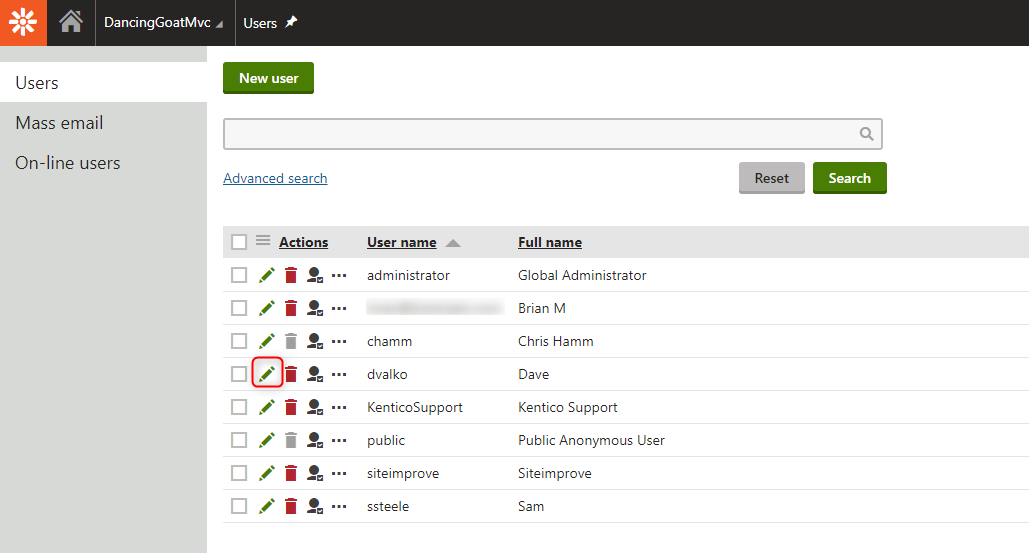The image size is (1029, 553).
Task: Run the Search button
Action: coord(849,178)
